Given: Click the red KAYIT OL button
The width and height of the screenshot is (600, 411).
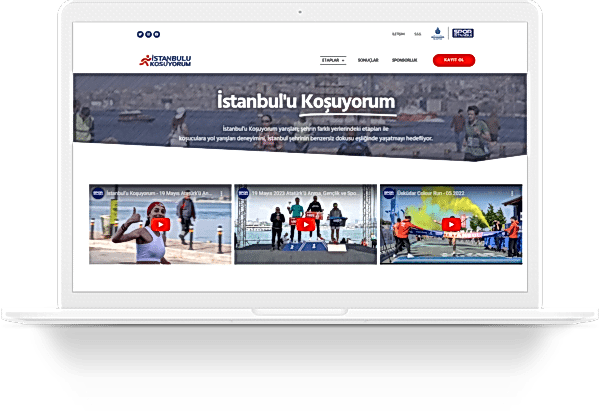Looking at the screenshot, I should point(454,60).
